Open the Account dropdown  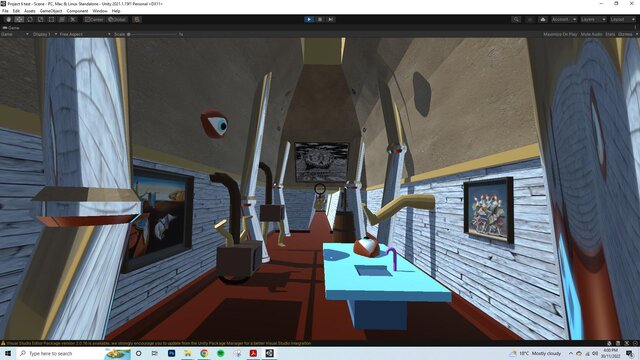(564, 19)
